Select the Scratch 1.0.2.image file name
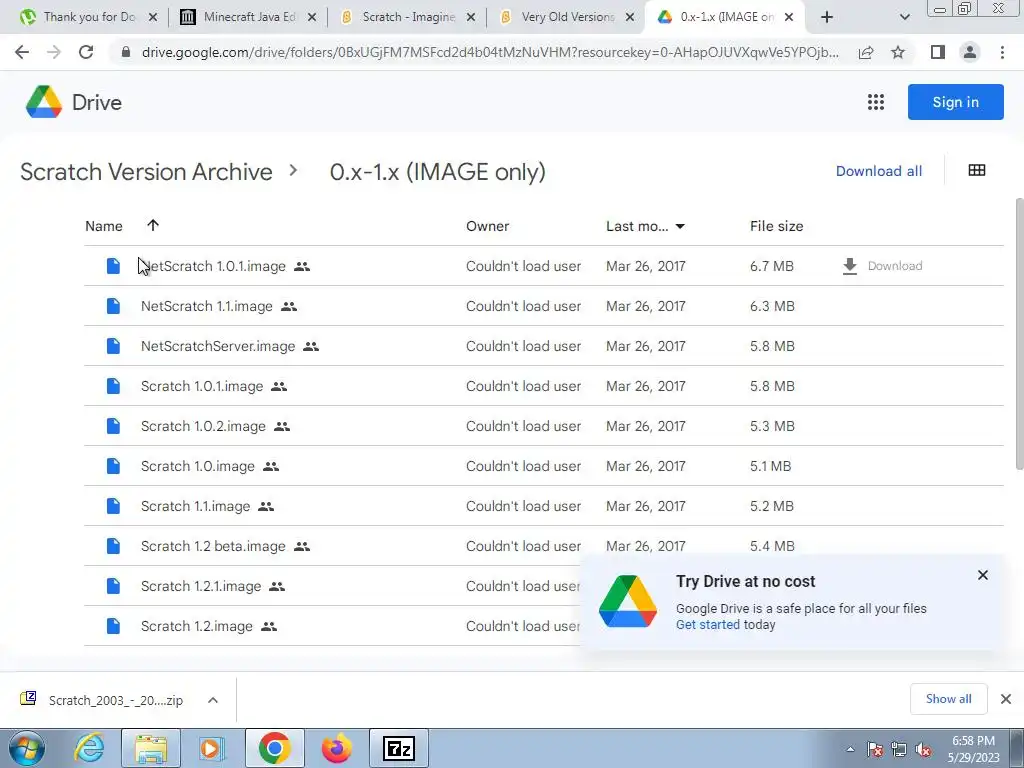 coord(203,426)
